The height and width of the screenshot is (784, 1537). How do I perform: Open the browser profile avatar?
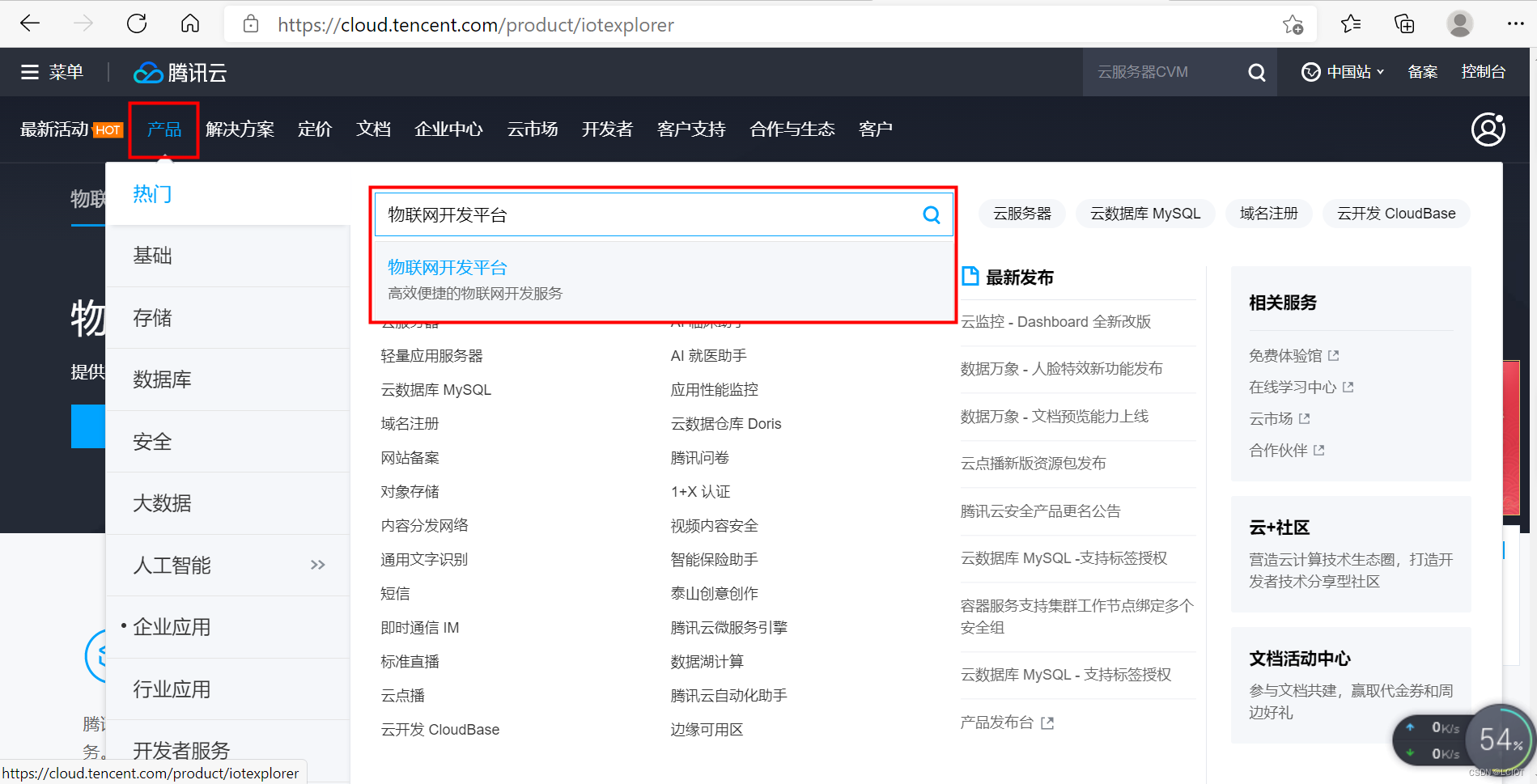tap(1459, 24)
